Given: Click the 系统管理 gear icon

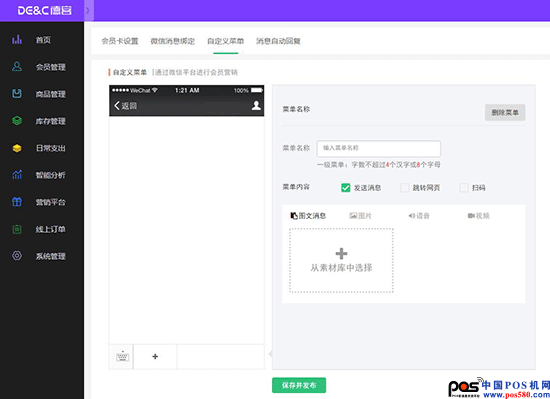Looking at the screenshot, I should 17,256.
